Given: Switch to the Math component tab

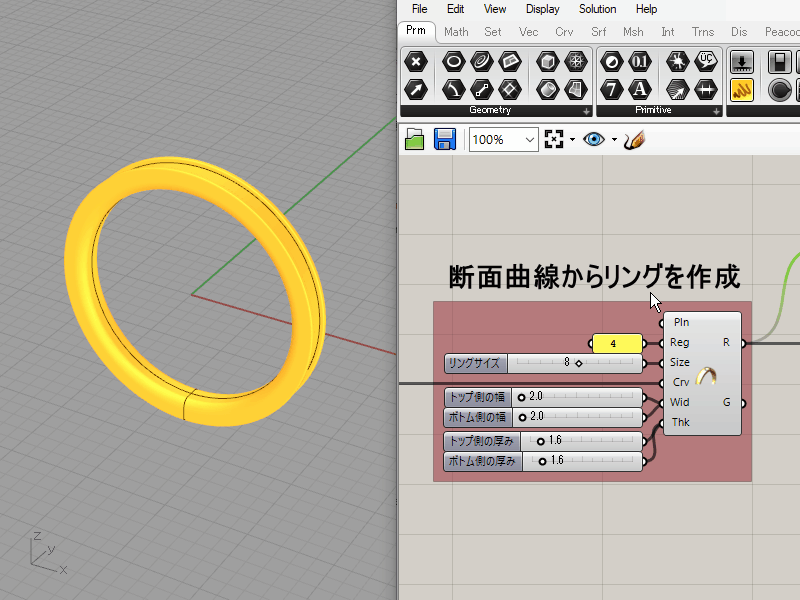Looking at the screenshot, I should [x=456, y=31].
